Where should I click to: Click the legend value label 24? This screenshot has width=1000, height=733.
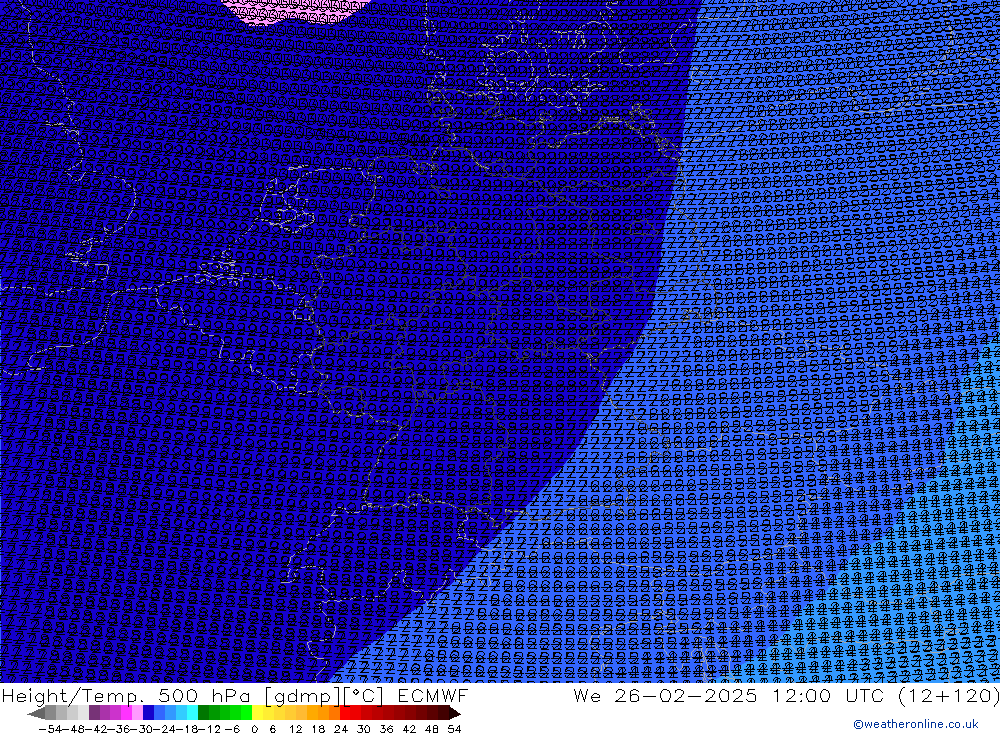click(x=341, y=729)
